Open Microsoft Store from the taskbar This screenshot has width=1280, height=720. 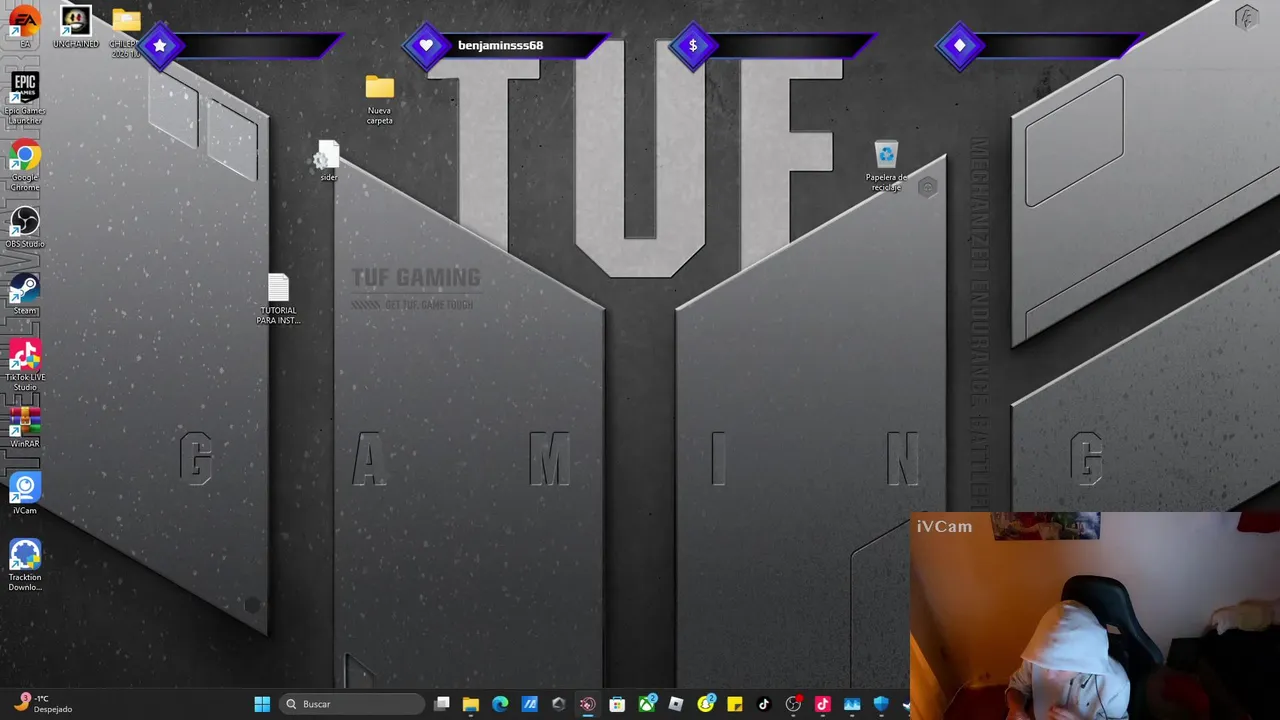(x=617, y=704)
